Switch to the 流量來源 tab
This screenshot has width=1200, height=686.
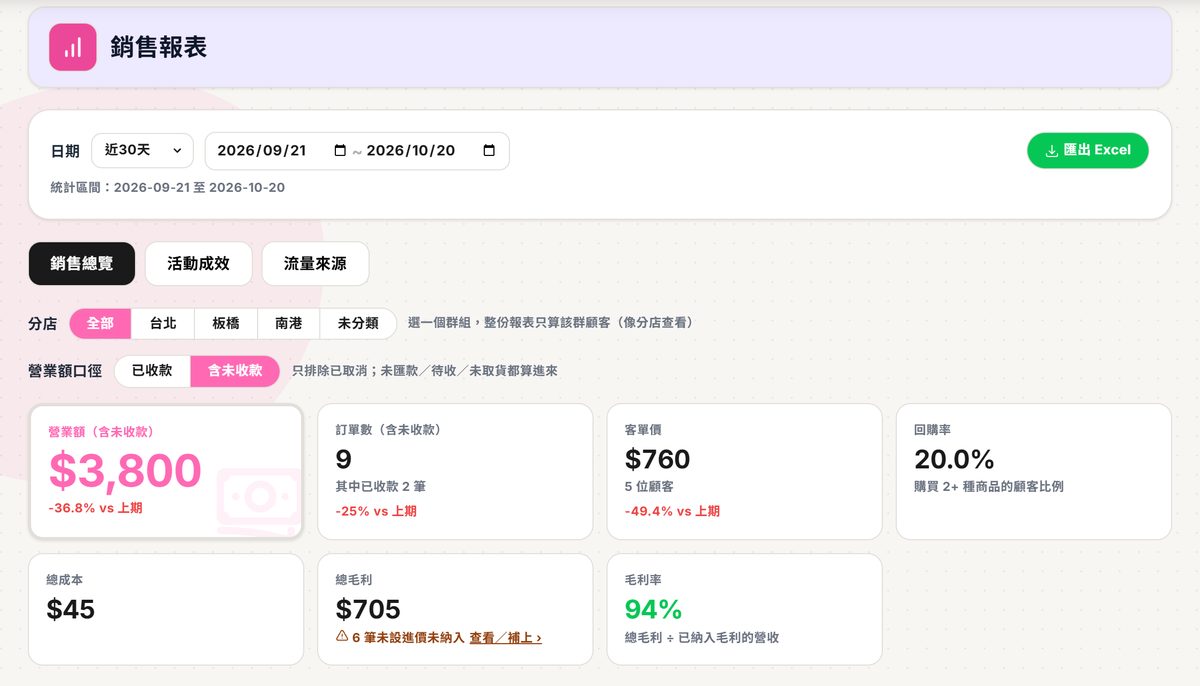pyautogui.click(x=315, y=264)
